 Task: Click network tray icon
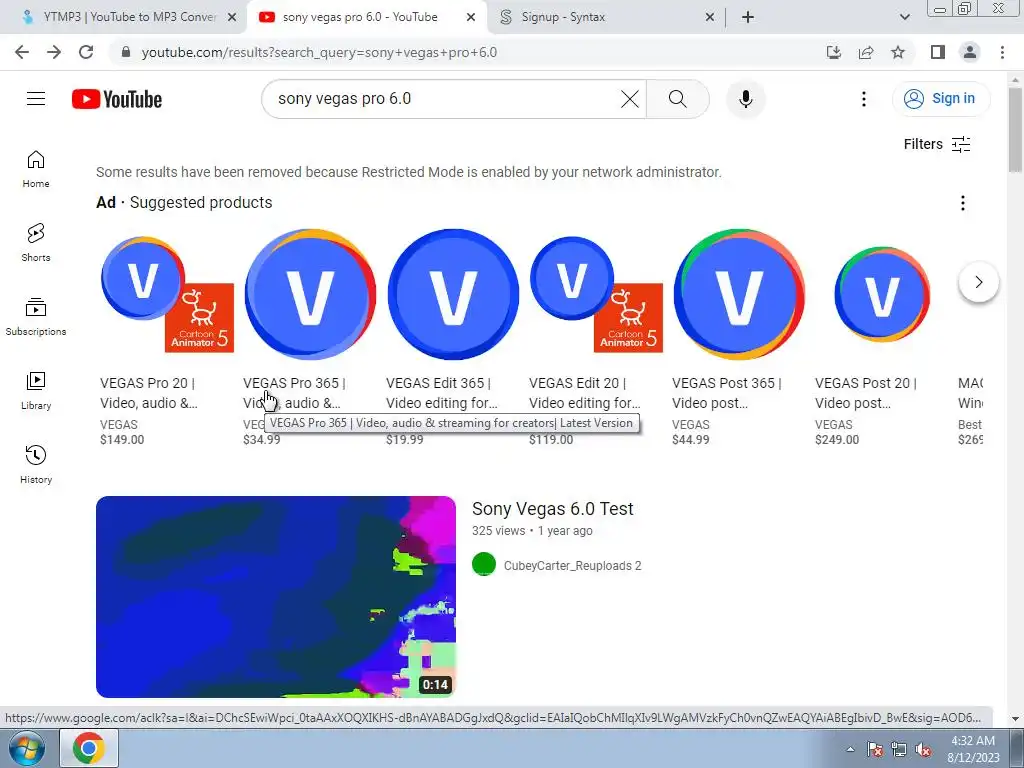tap(899, 750)
